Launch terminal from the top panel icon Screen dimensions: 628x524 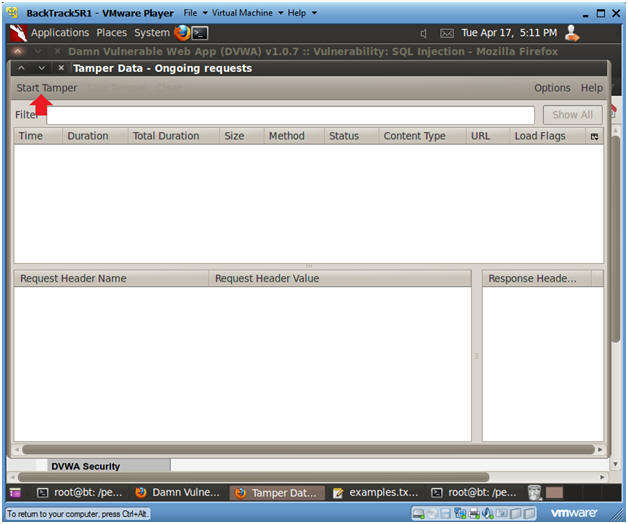click(x=200, y=33)
